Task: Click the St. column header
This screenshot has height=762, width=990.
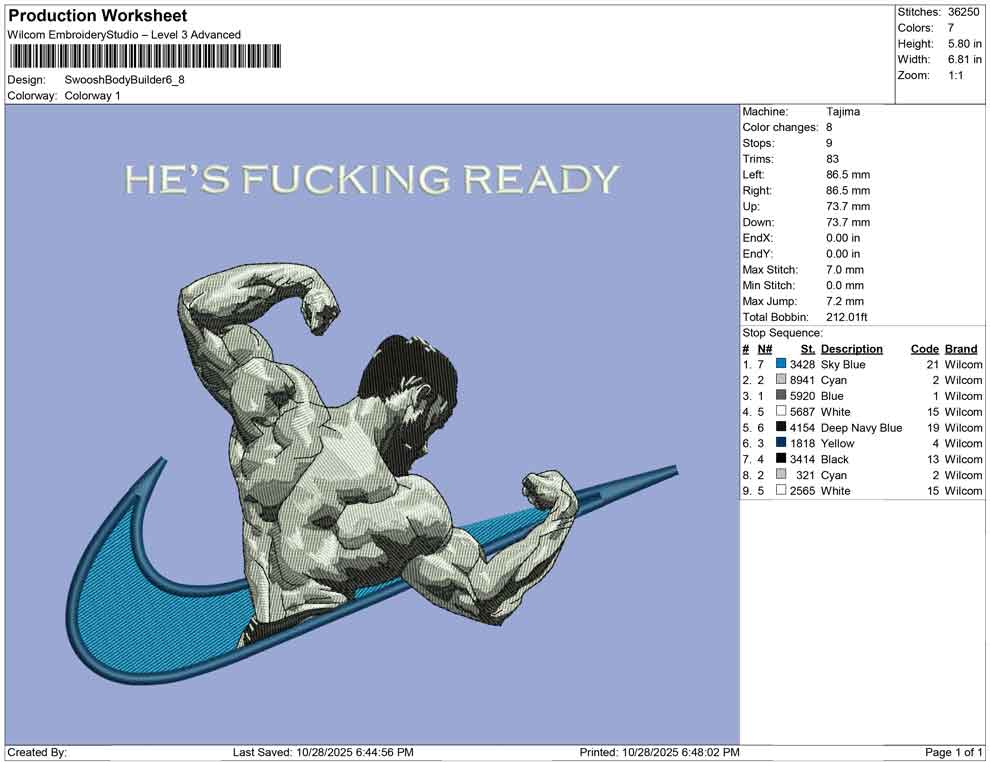Action: pos(807,348)
